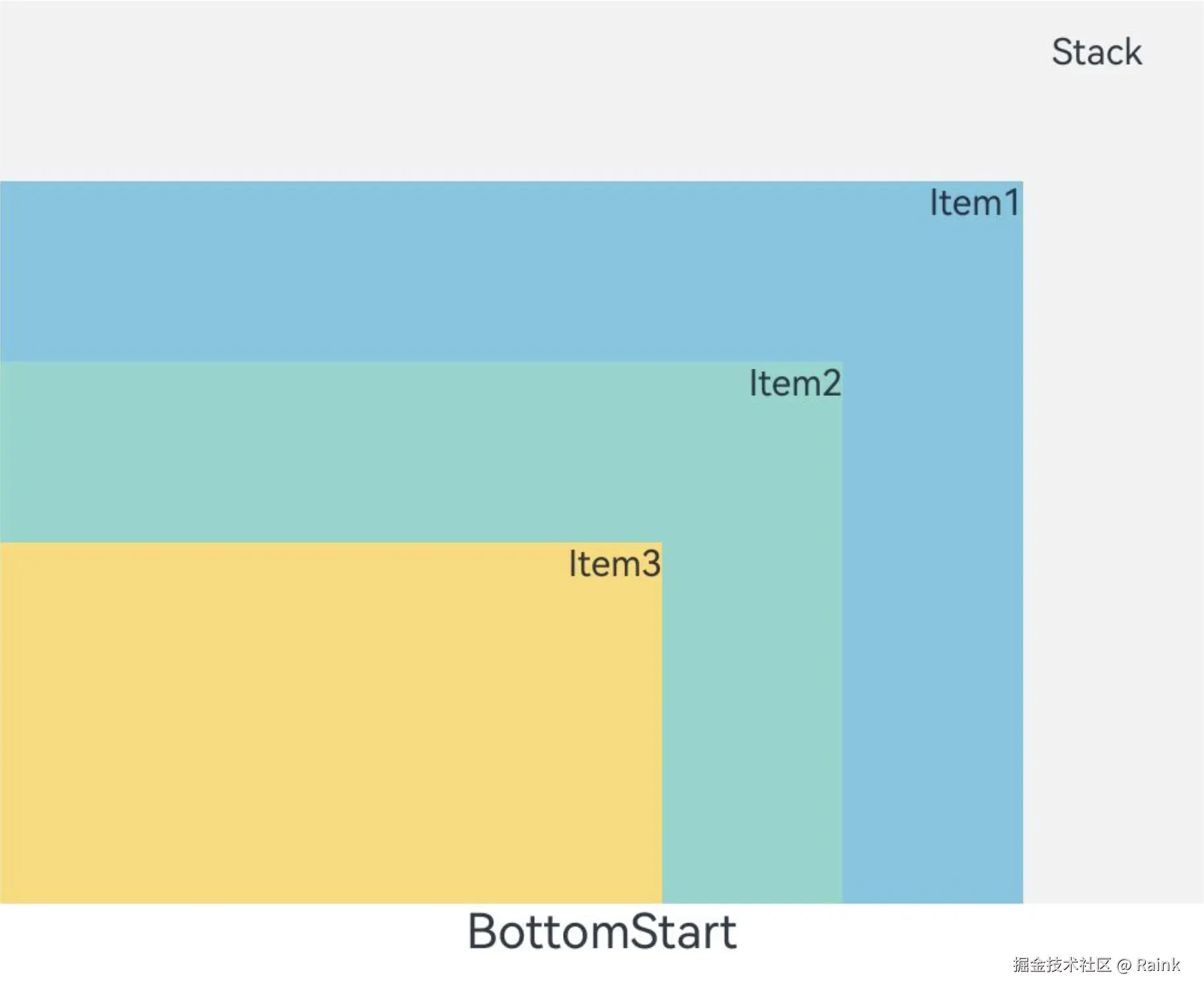1204x998 pixels.
Task: Click the digit 2 in Item2 label
Action: 830,383
